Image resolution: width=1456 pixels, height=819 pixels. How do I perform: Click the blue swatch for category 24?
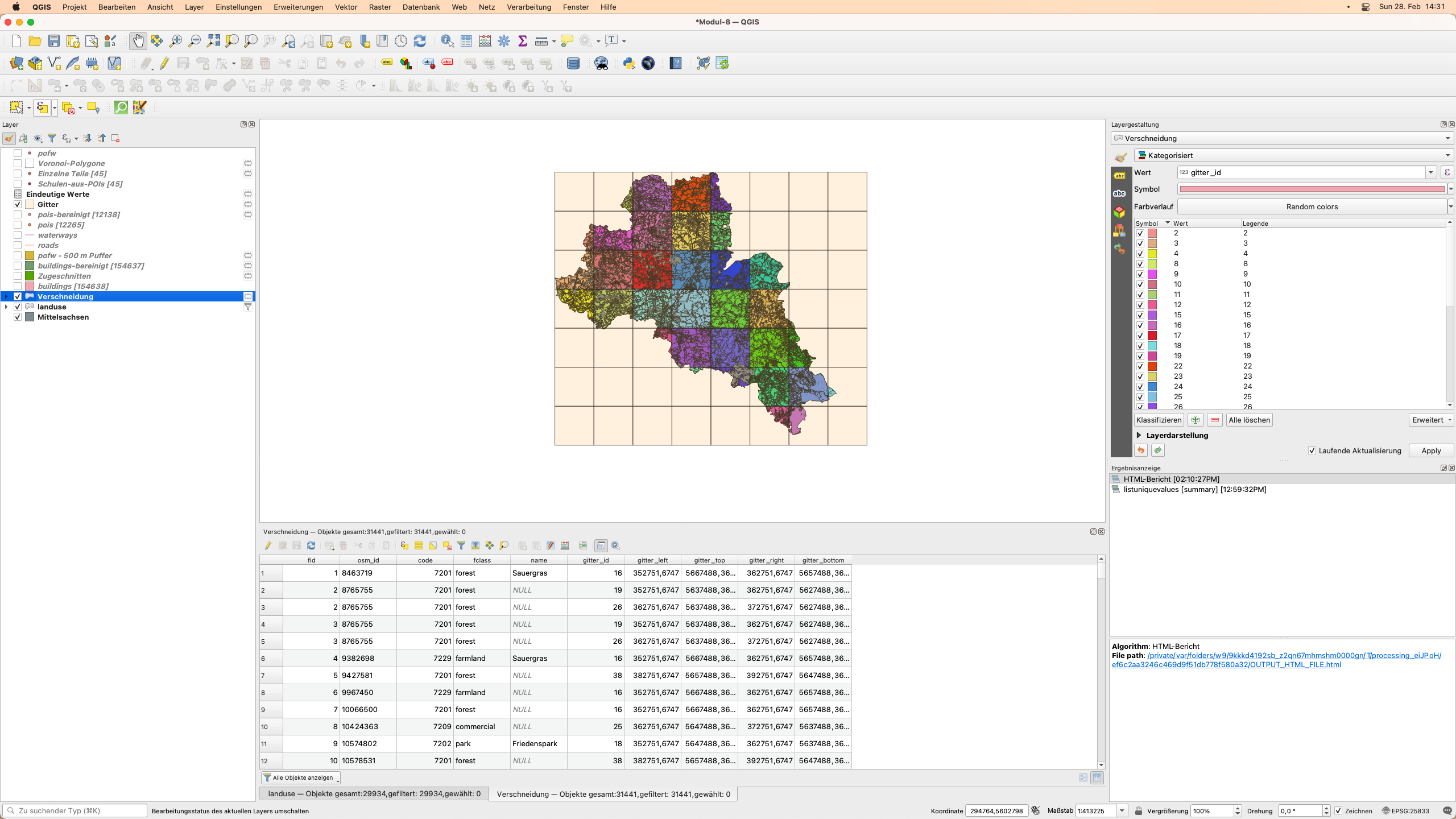click(1152, 387)
